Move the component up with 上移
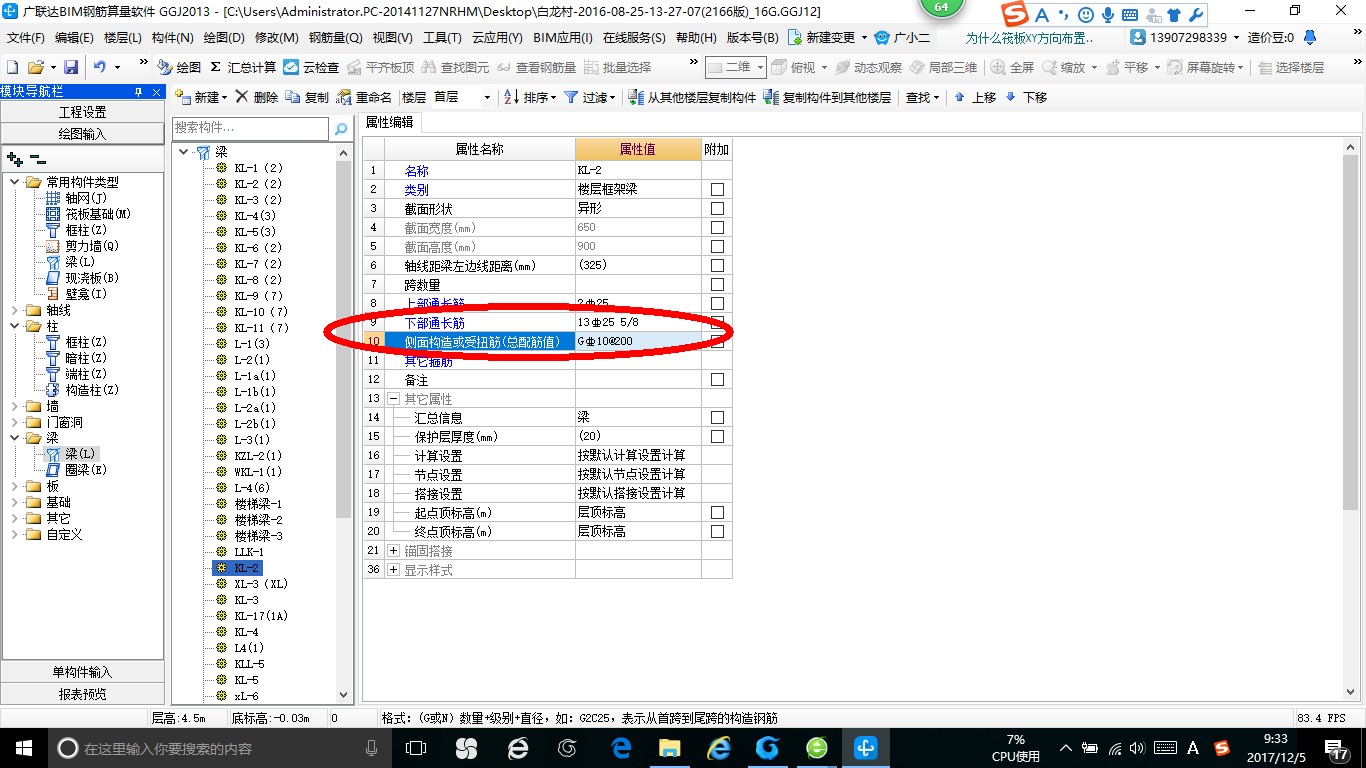This screenshot has width=1366, height=768. click(975, 97)
